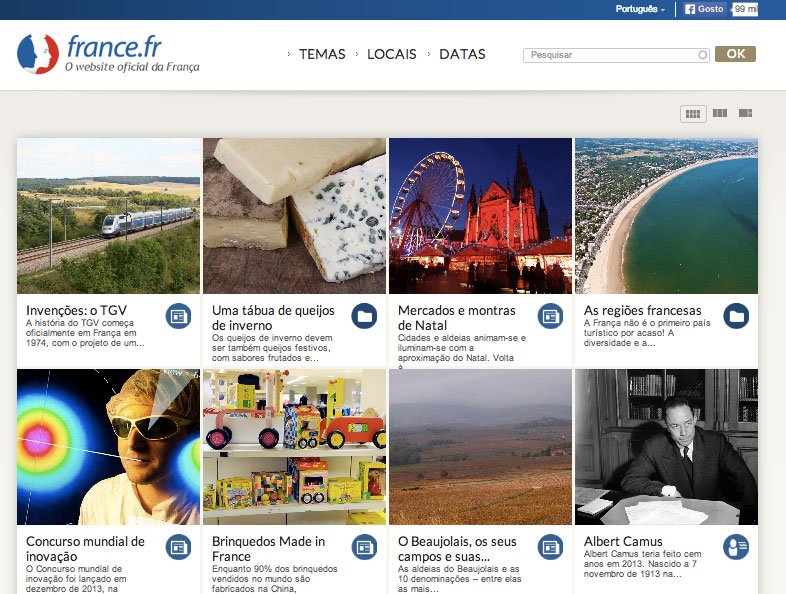Switch to the mosaic layout view
This screenshot has height=594, width=786.
pyautogui.click(x=745, y=114)
